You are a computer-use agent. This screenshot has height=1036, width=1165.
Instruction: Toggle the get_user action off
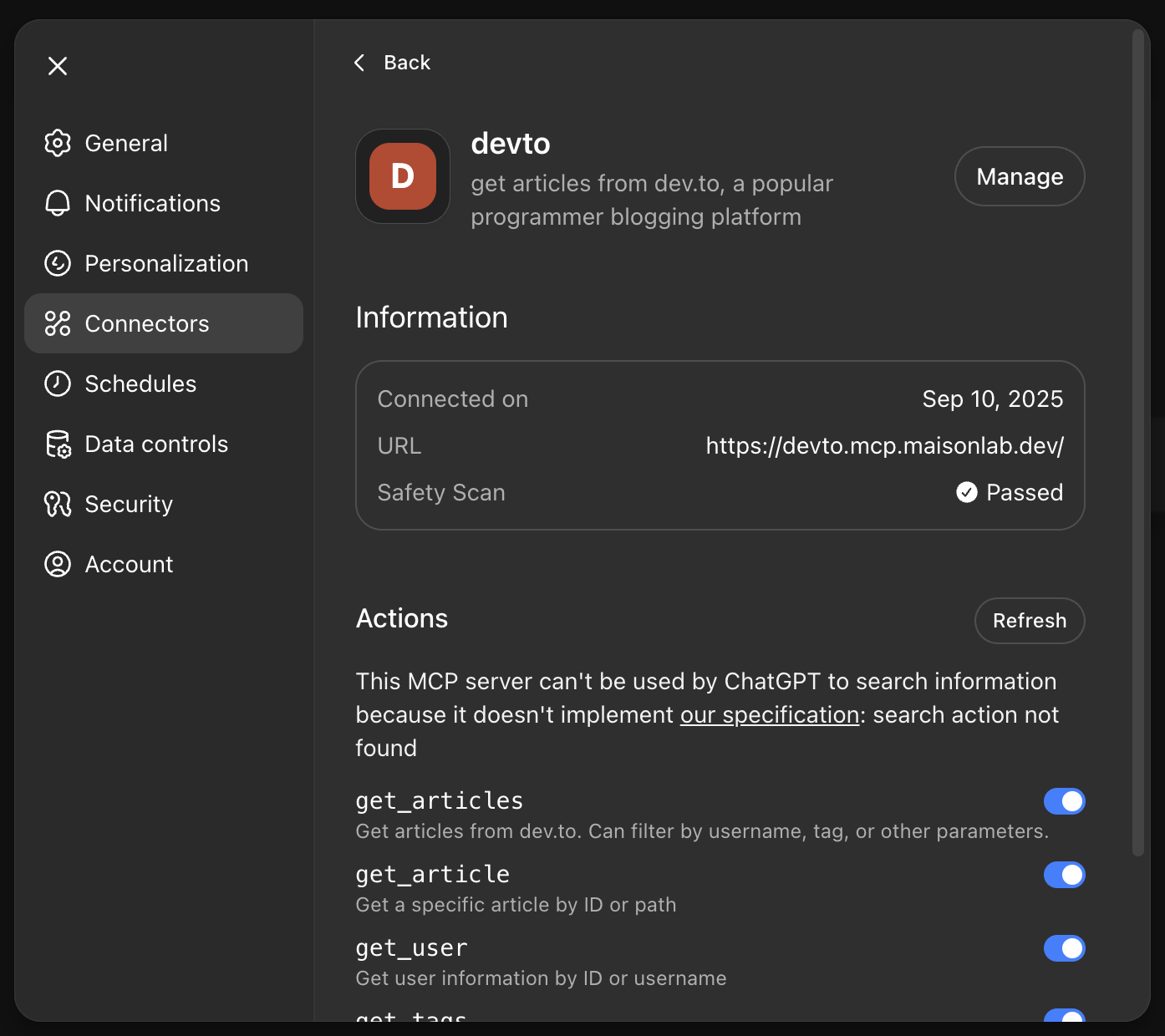point(1064,948)
